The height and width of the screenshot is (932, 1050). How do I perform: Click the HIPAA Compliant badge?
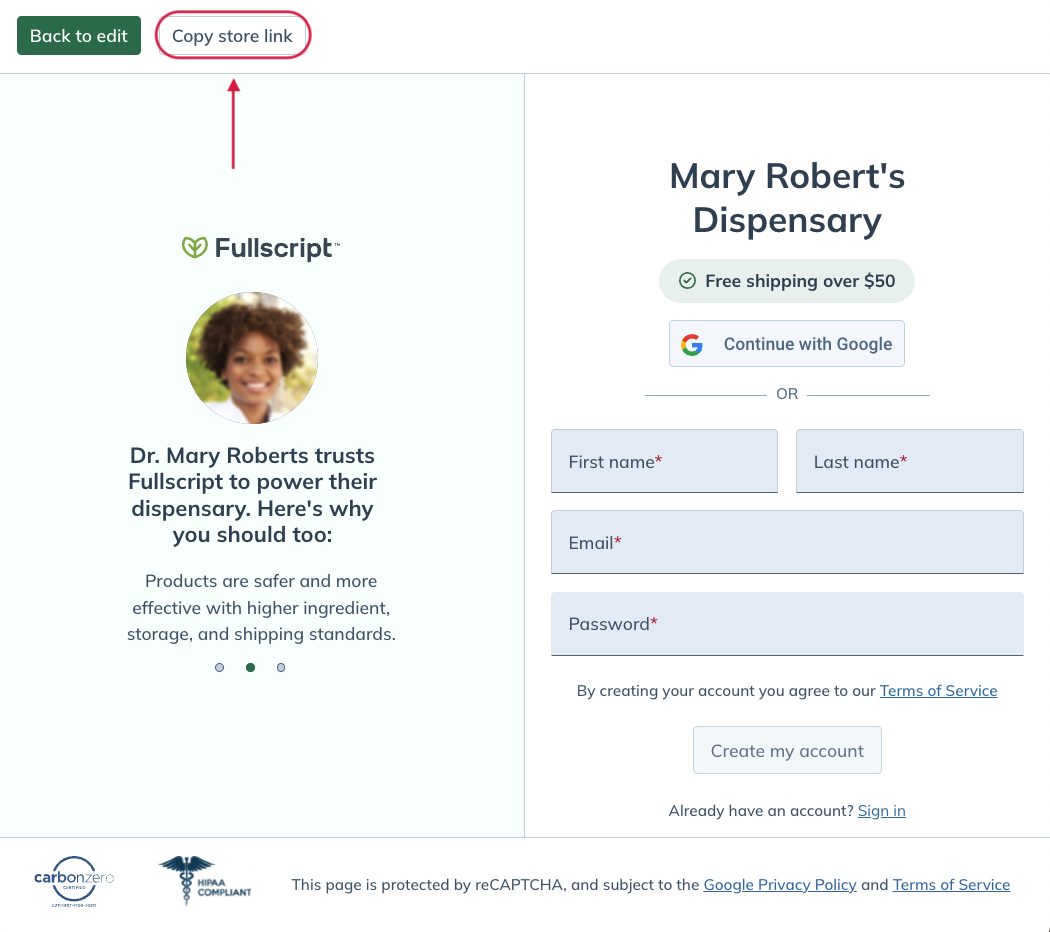[205, 880]
